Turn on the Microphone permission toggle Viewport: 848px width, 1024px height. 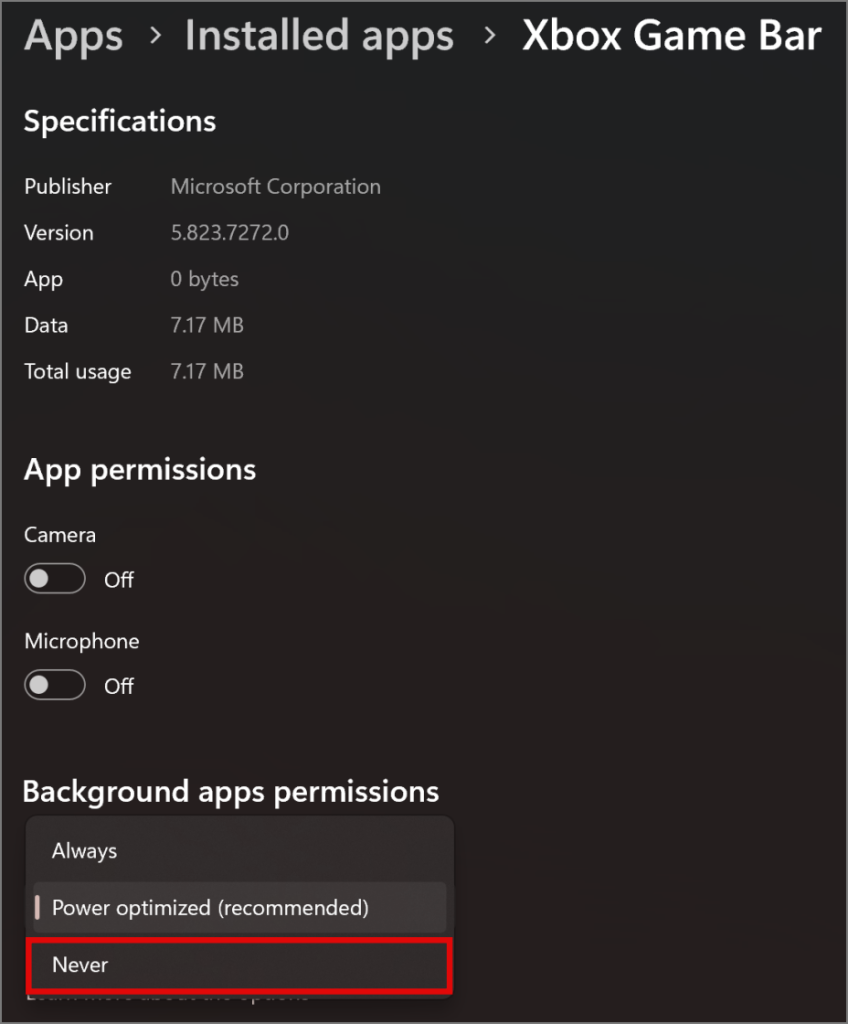click(x=54, y=685)
